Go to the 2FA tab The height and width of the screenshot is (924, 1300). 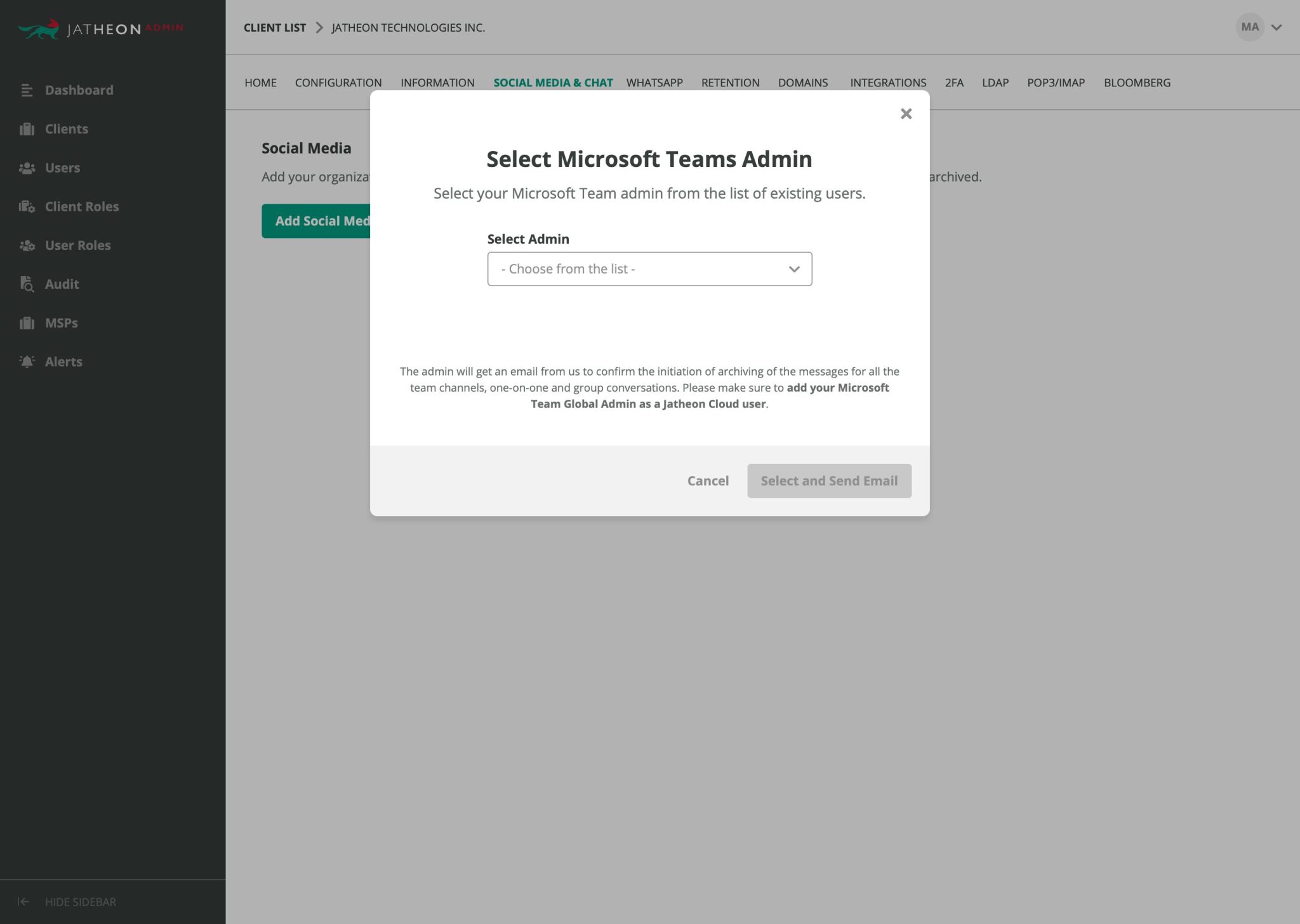(x=954, y=82)
